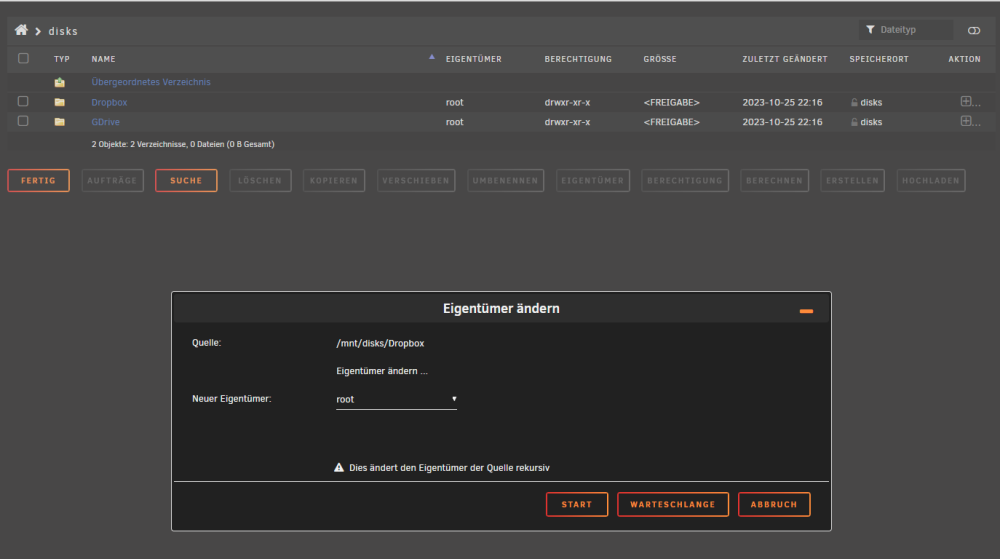Open Übergeordnetes Verzeichnis link
The image size is (1000, 559).
(151, 82)
